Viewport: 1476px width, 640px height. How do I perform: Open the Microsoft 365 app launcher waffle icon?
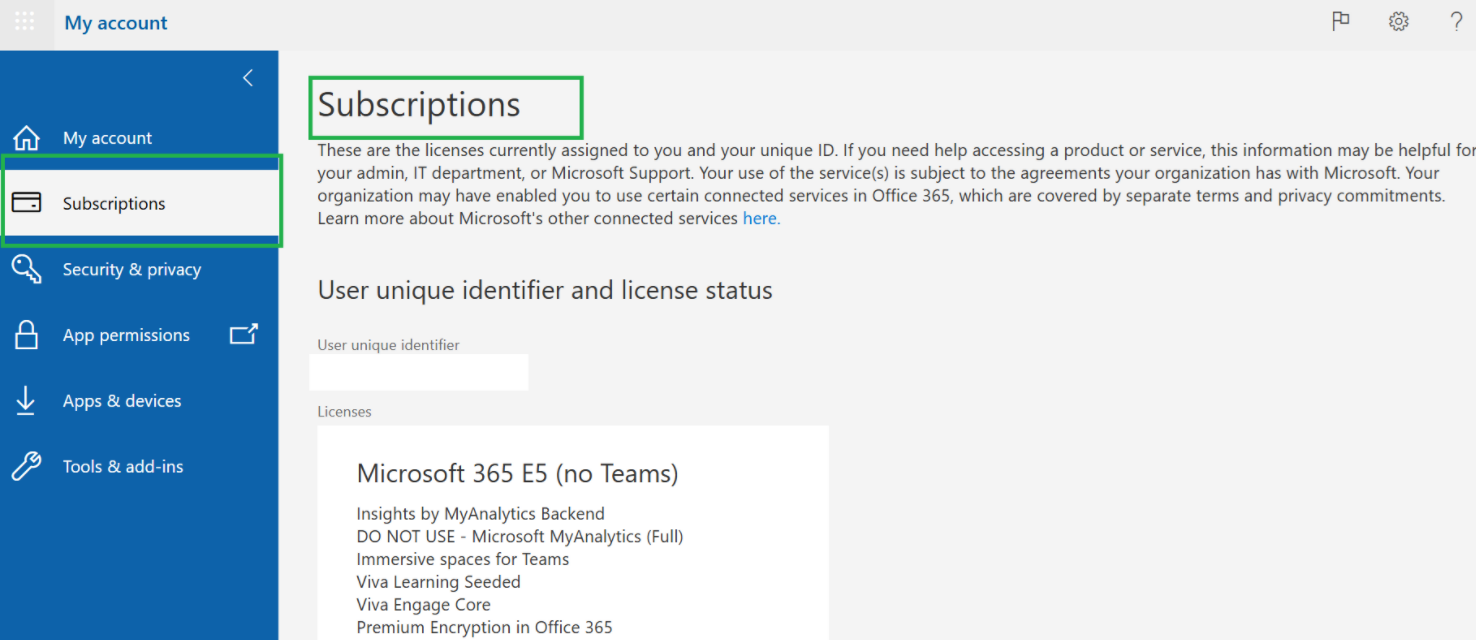tap(25, 22)
